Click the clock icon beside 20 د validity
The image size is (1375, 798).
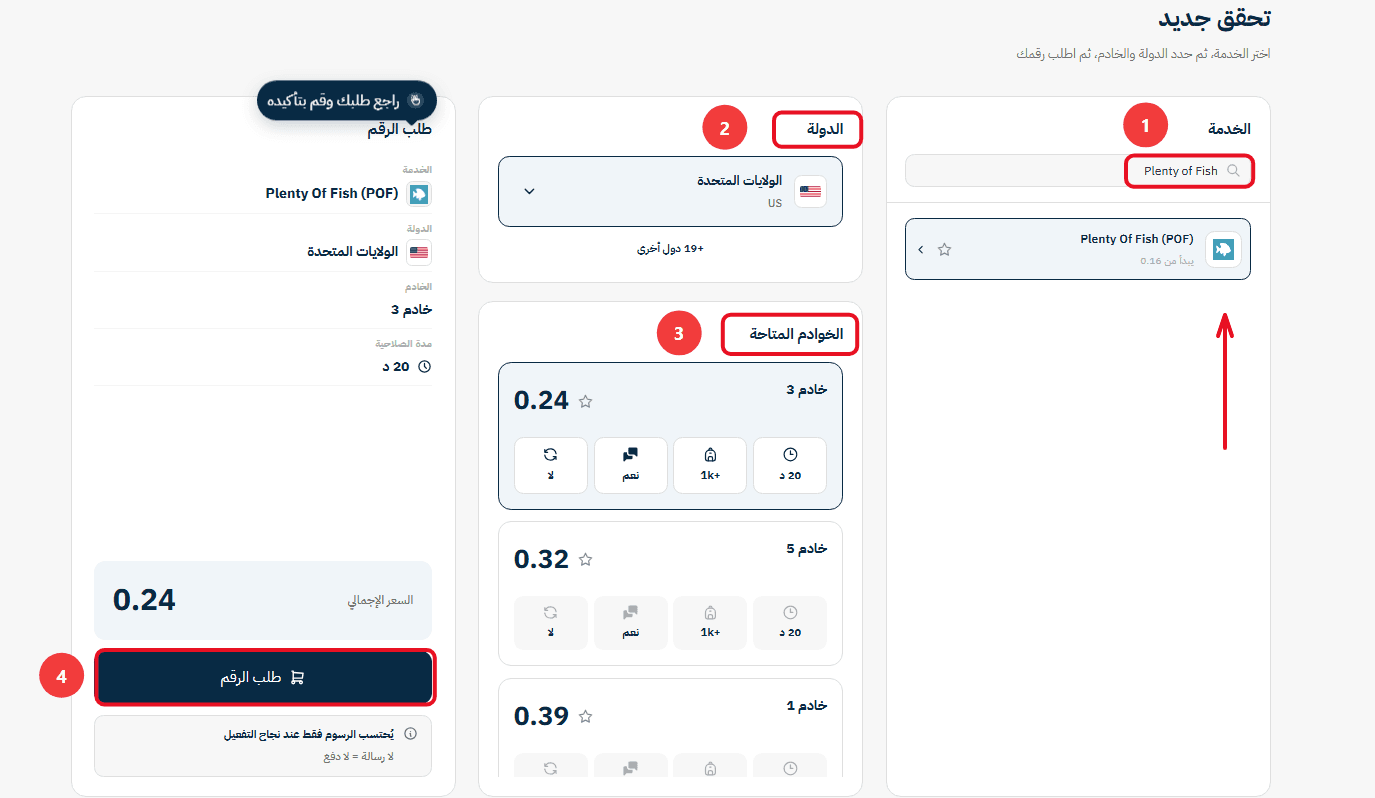pos(424,367)
